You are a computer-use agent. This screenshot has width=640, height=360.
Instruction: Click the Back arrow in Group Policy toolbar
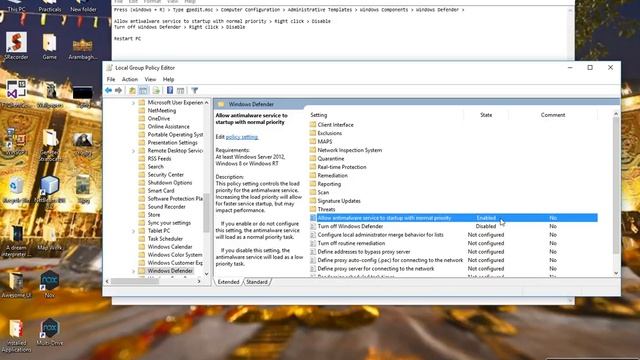[x=108, y=90]
